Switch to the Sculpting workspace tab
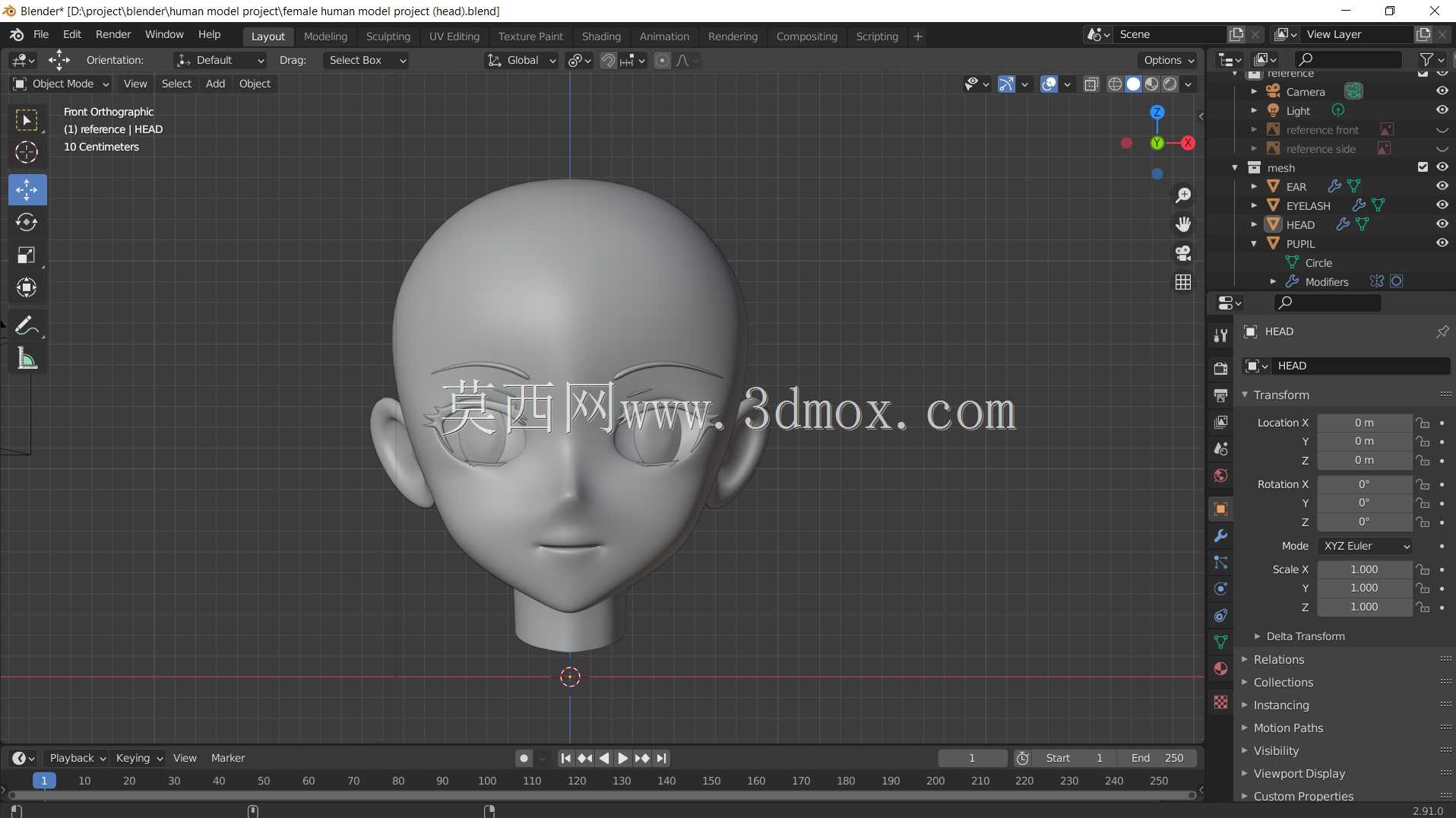This screenshot has height=818, width=1456. tap(388, 36)
